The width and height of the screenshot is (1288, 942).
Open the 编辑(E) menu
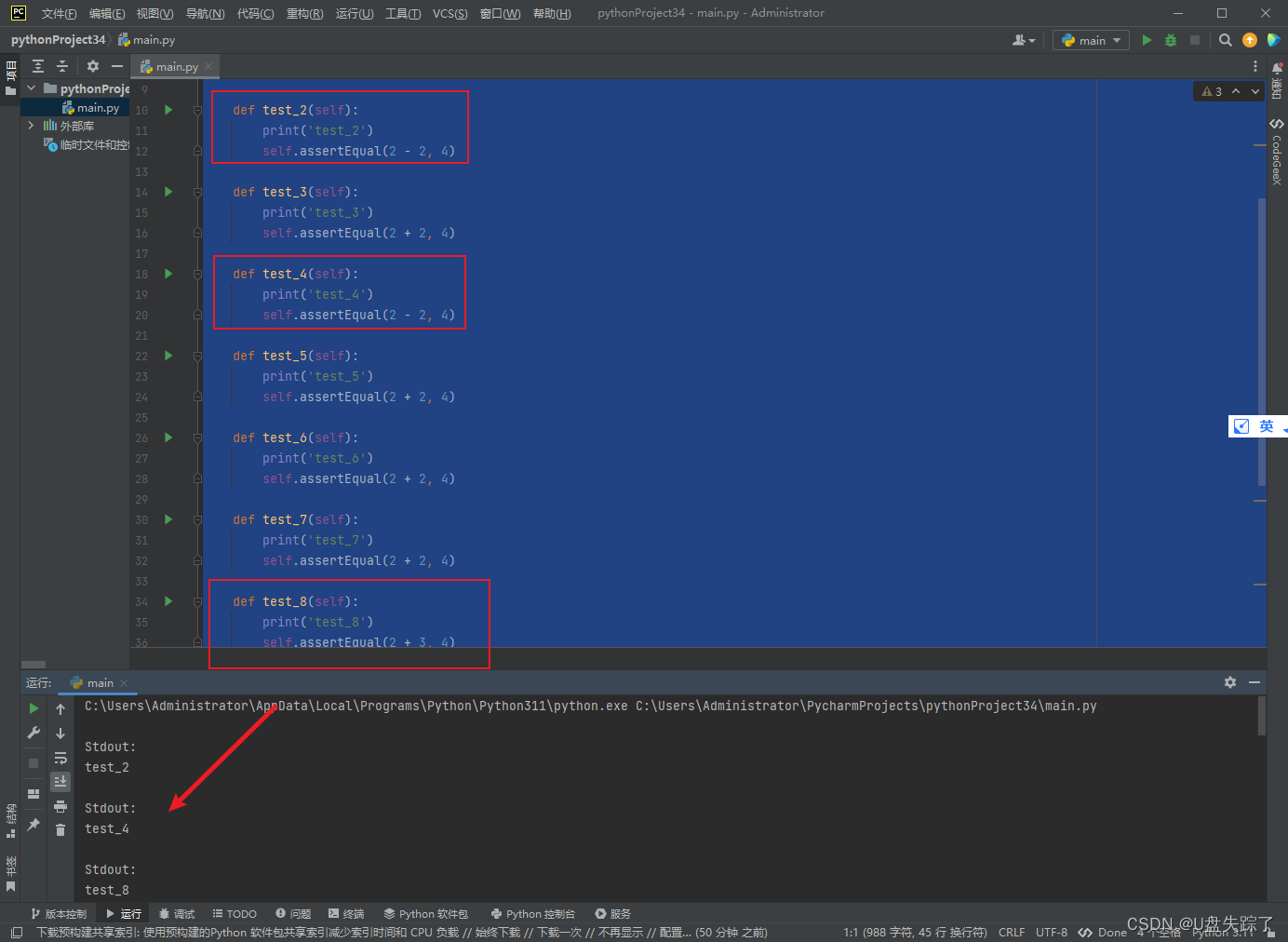coord(107,13)
